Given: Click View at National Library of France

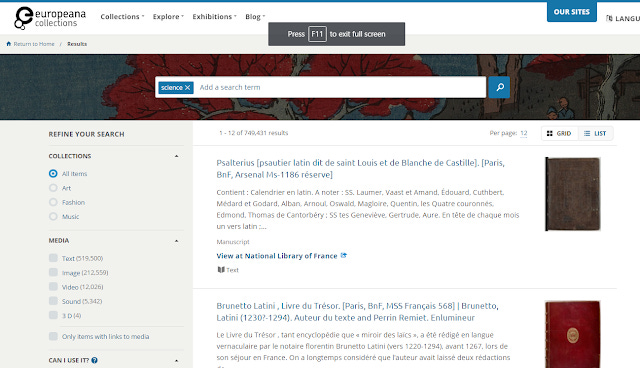Looking at the screenshot, I should (x=277, y=256).
